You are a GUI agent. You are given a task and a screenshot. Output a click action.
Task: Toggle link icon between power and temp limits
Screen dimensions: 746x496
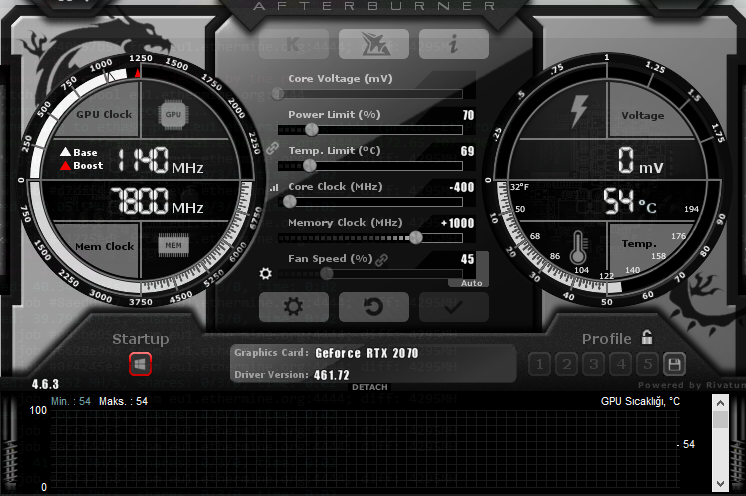click(272, 148)
